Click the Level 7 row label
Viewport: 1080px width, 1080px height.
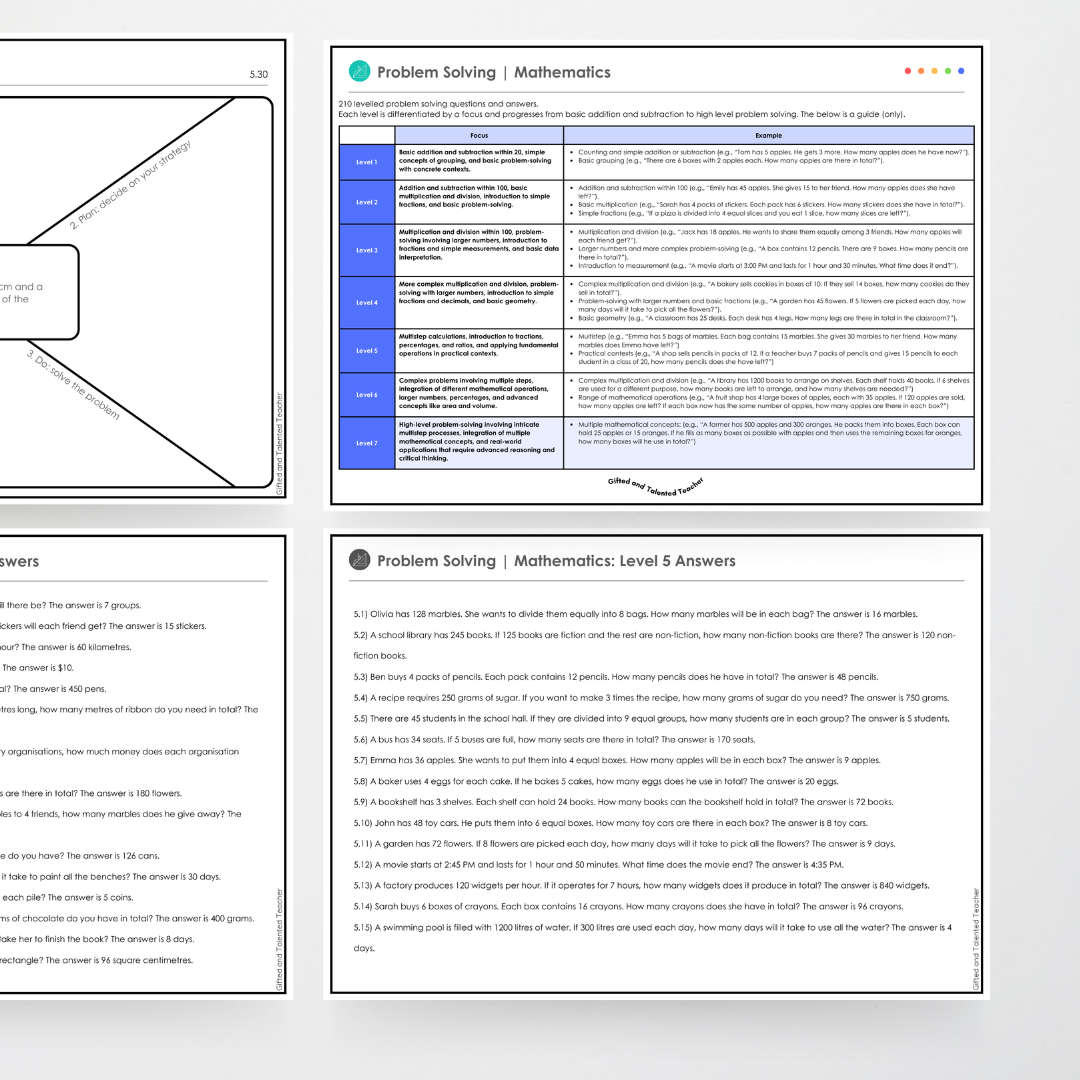(x=367, y=443)
